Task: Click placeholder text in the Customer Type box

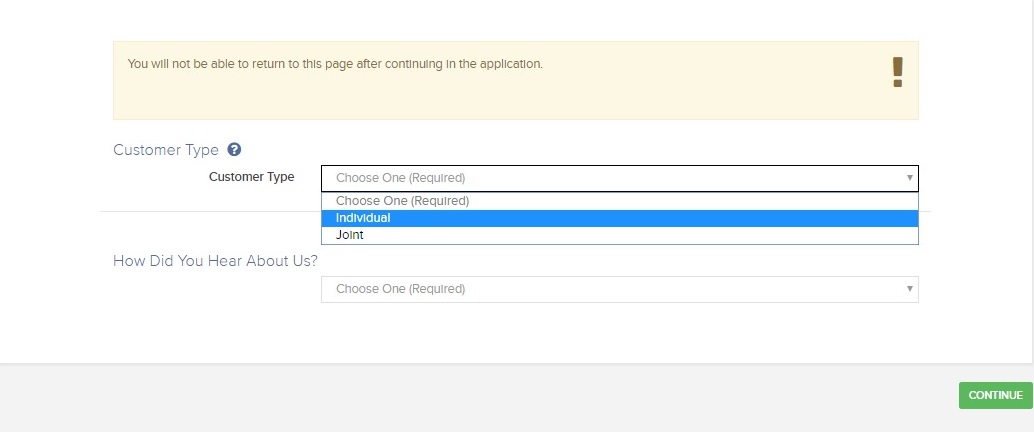Action: pos(400,178)
